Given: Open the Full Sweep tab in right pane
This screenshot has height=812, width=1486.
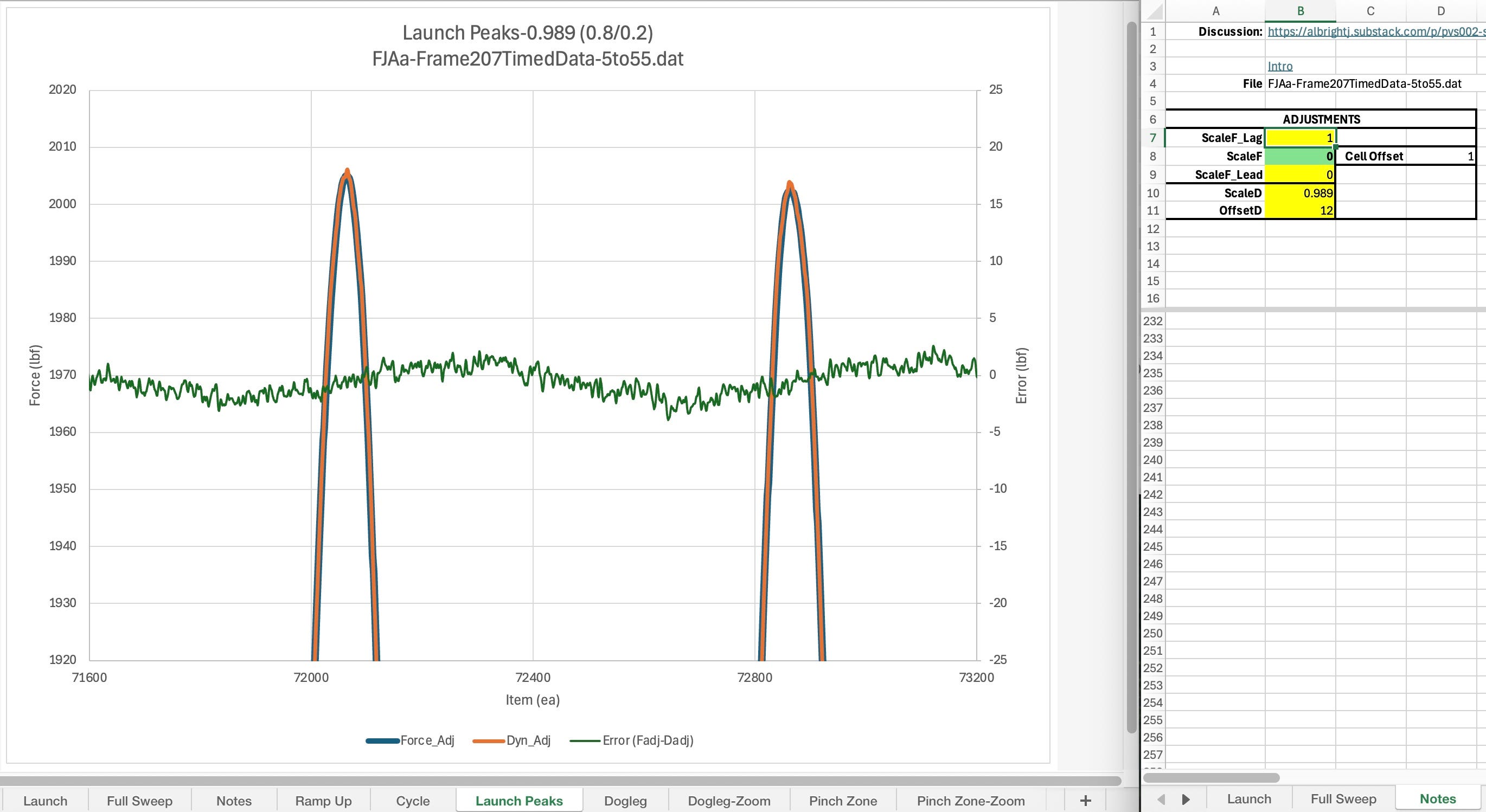Looking at the screenshot, I should pos(1343,800).
